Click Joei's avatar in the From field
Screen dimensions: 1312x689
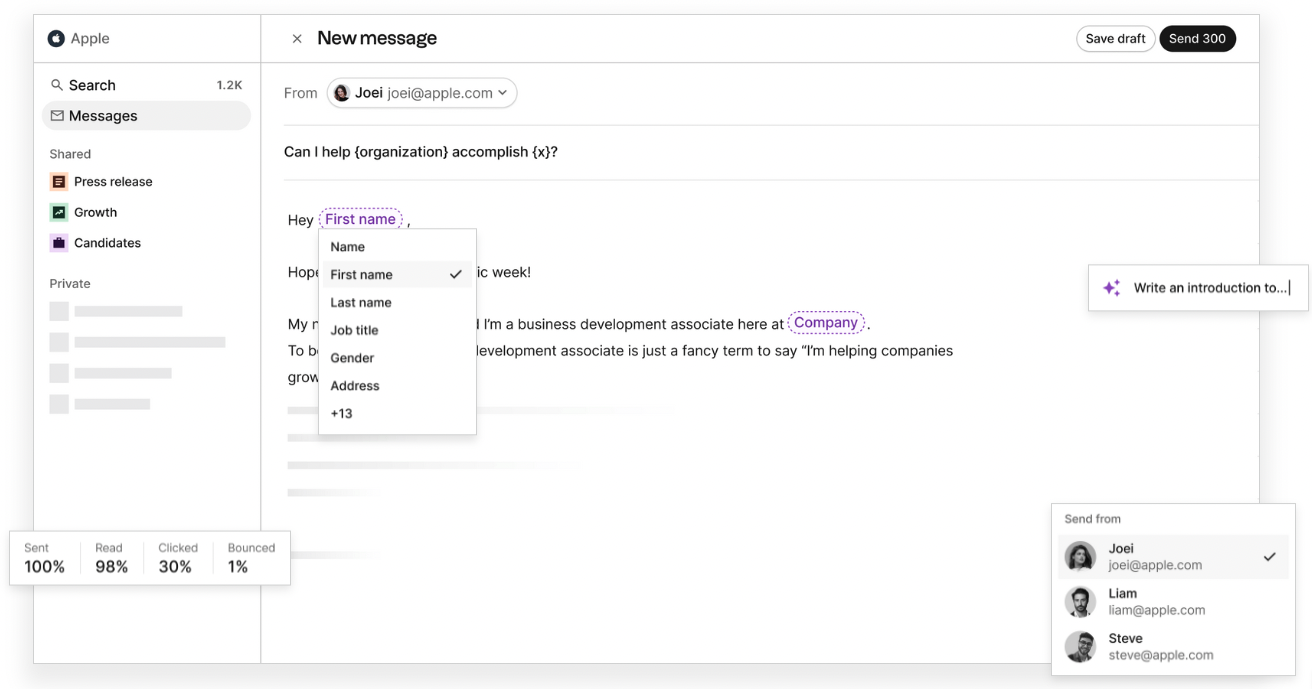(x=342, y=93)
